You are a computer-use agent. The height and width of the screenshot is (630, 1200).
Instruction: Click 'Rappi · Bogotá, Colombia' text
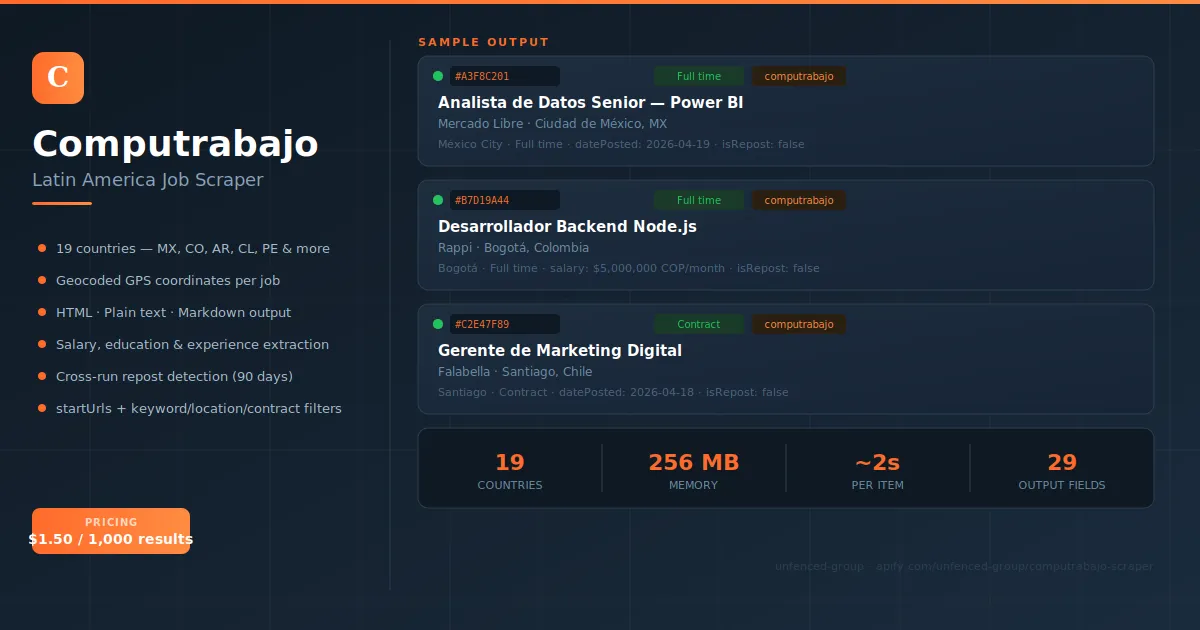513,248
